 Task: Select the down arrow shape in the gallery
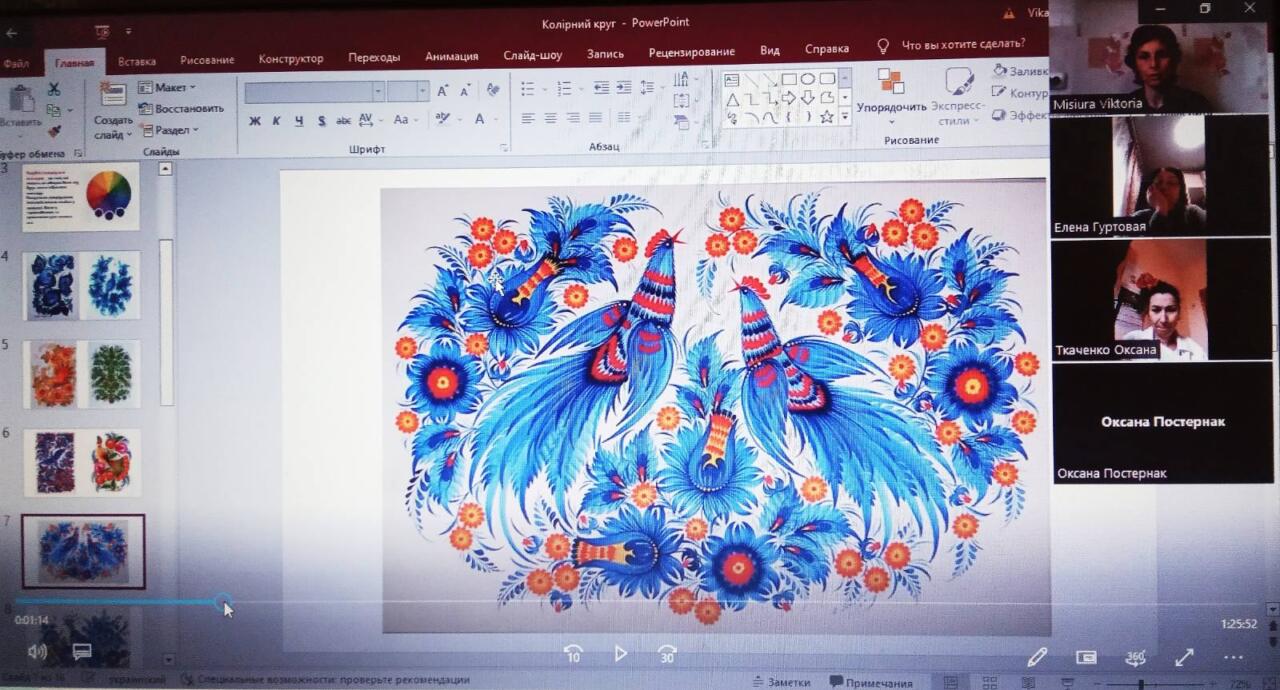pyautogui.click(x=808, y=98)
